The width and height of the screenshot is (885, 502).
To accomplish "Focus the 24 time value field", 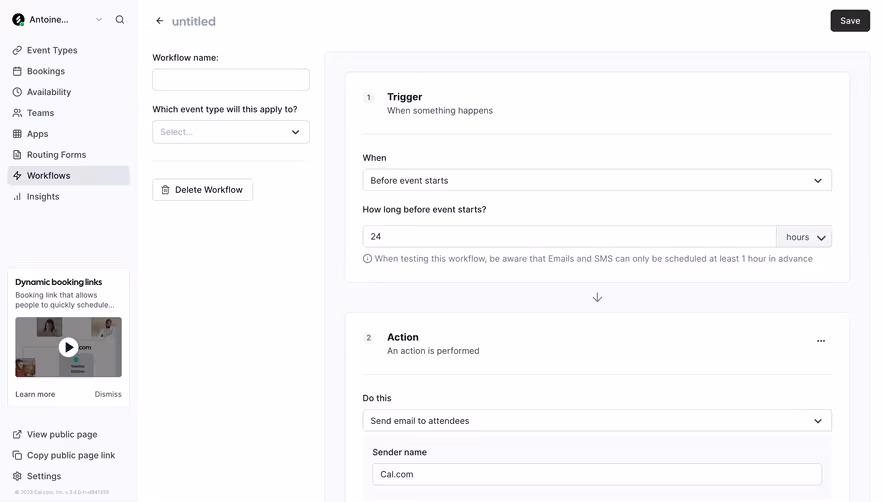I will 569,237.
